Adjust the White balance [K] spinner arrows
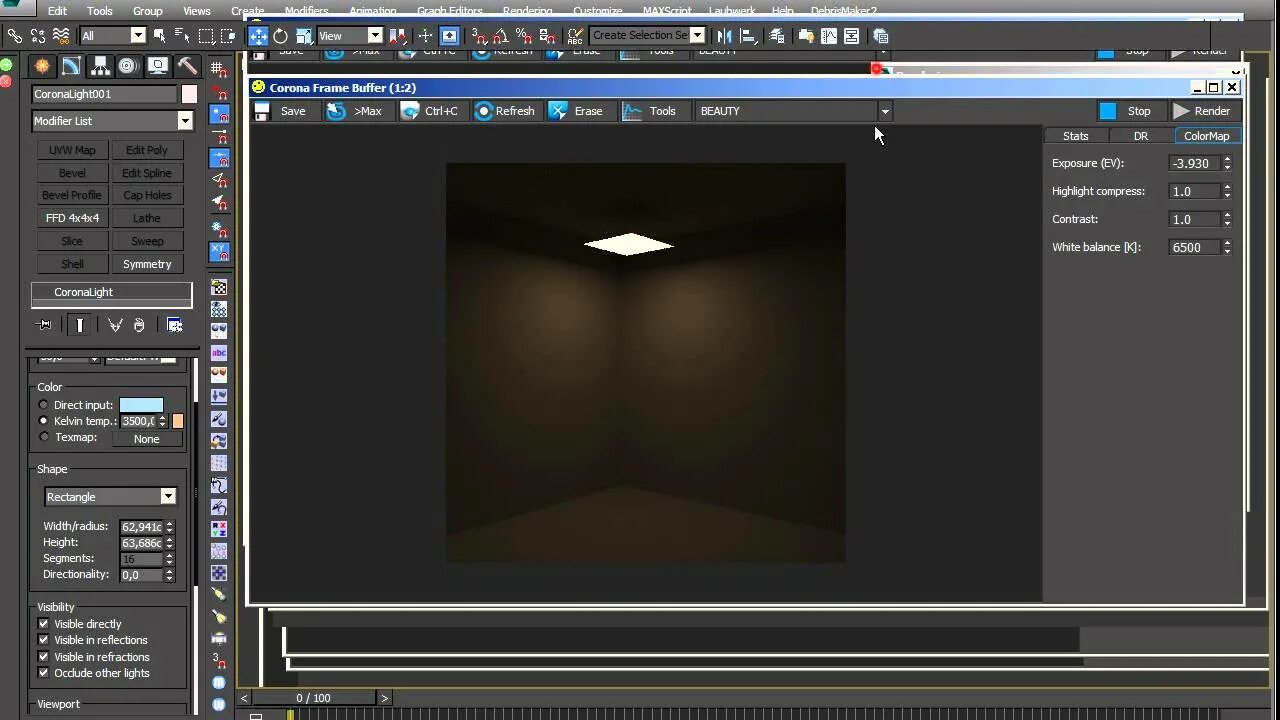Image resolution: width=1280 pixels, height=720 pixels. click(x=1228, y=247)
